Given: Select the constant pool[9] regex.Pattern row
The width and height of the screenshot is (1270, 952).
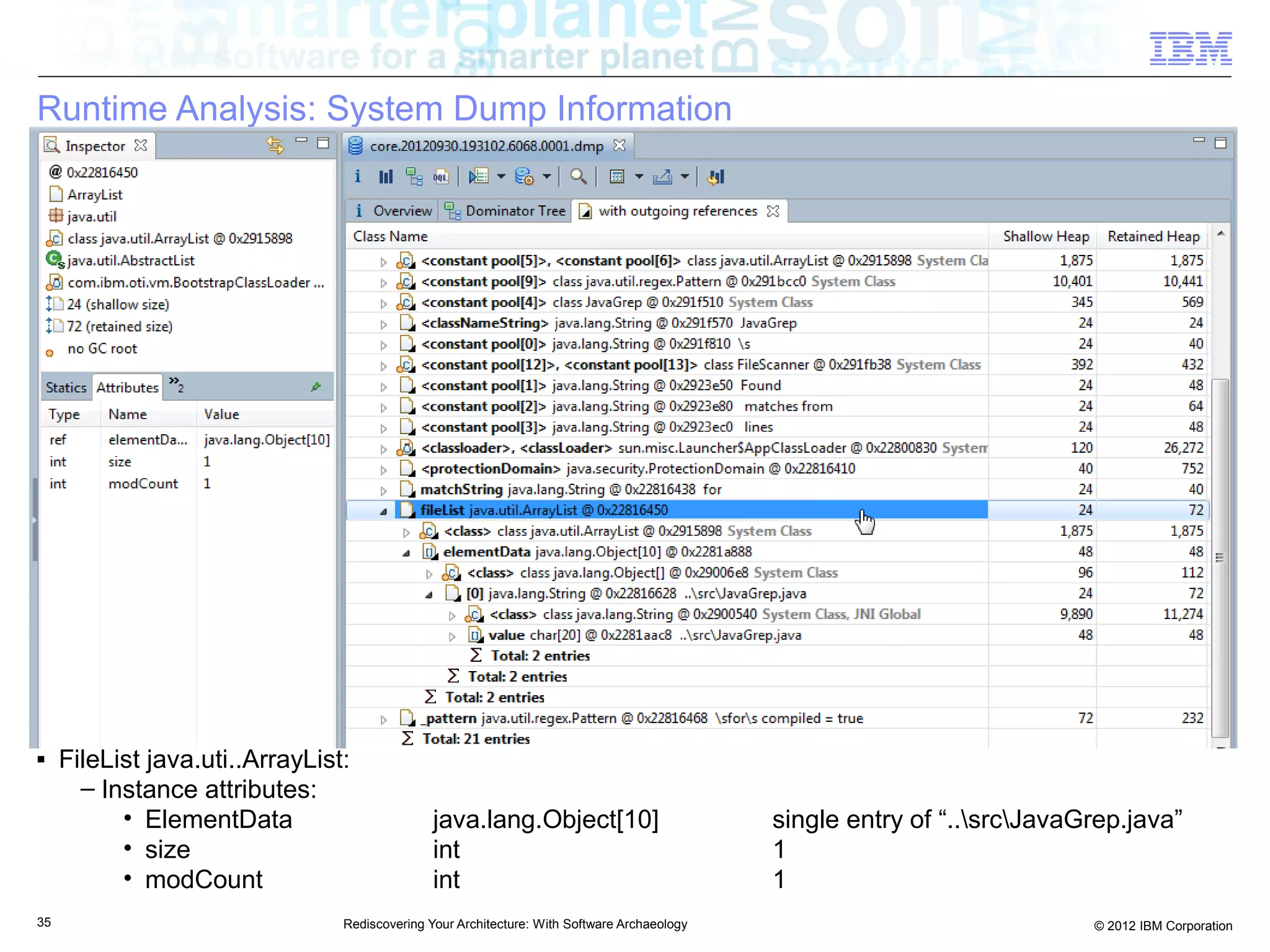Looking at the screenshot, I should tap(778, 282).
